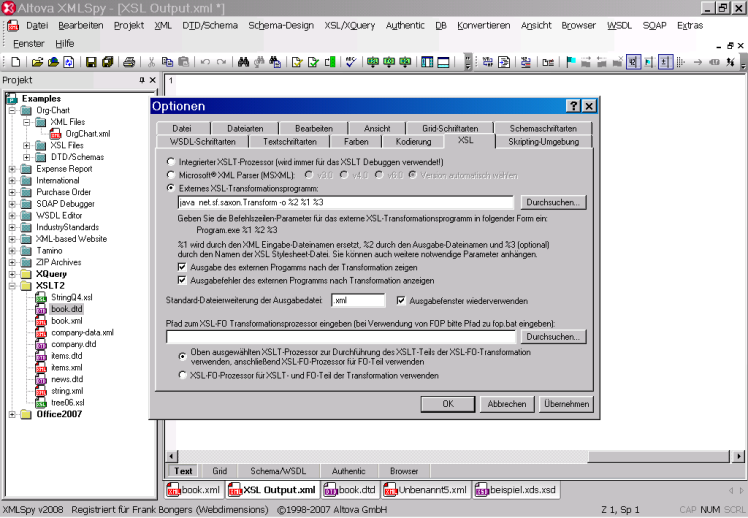The width and height of the screenshot is (748, 518).
Task: Click the Spell check ABC icon
Action: point(351,62)
